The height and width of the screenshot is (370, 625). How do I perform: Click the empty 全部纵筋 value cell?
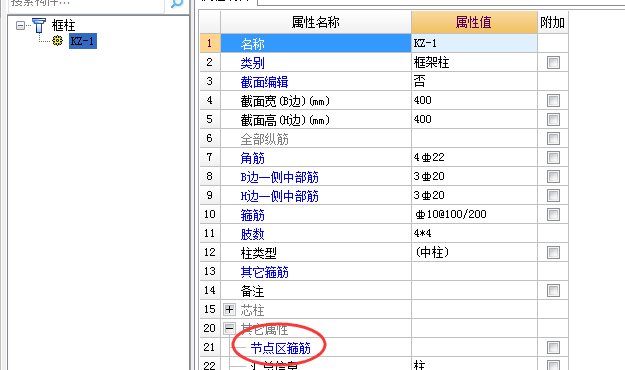[474, 138]
